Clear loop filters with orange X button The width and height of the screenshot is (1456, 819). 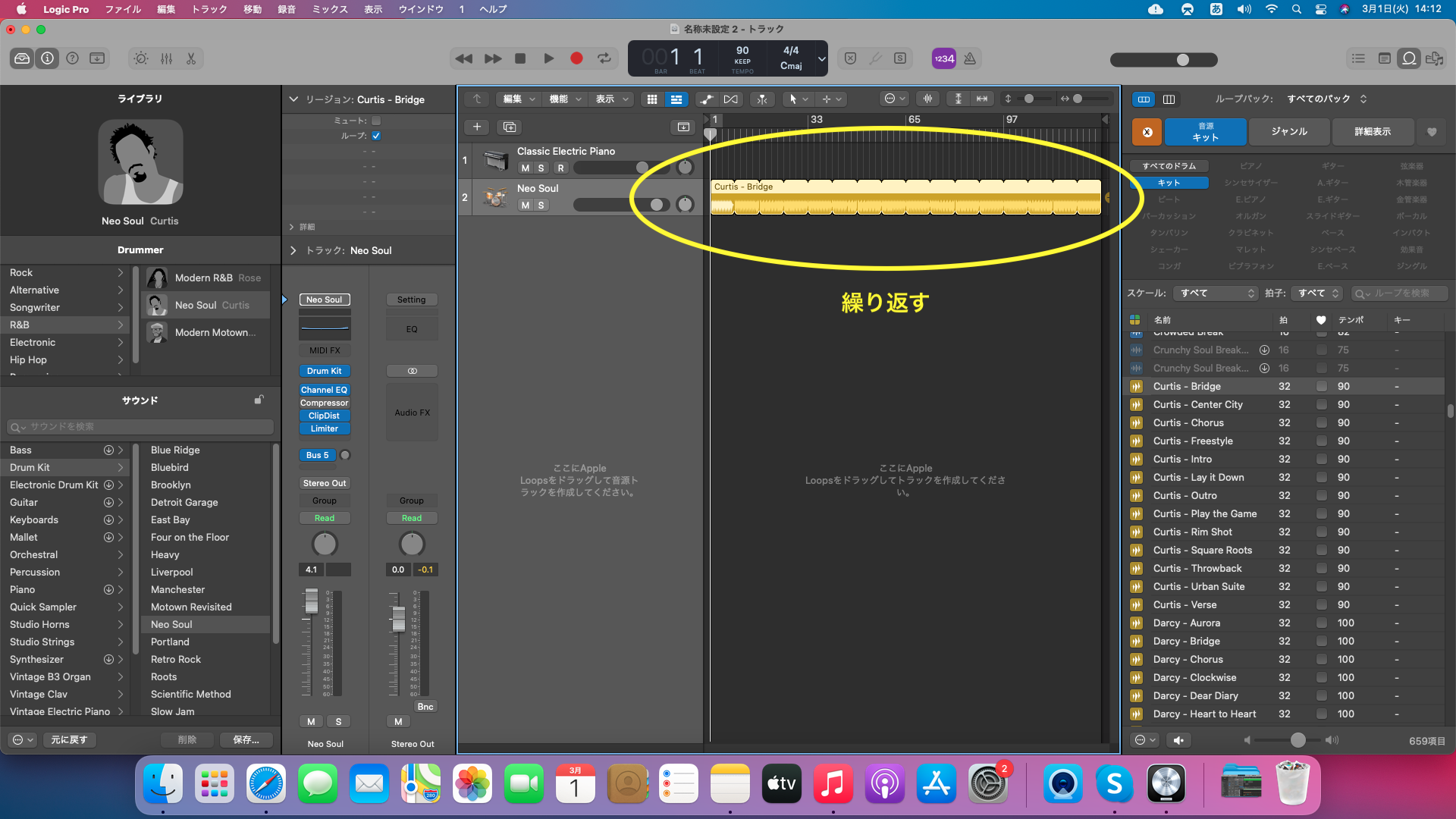[1147, 132]
